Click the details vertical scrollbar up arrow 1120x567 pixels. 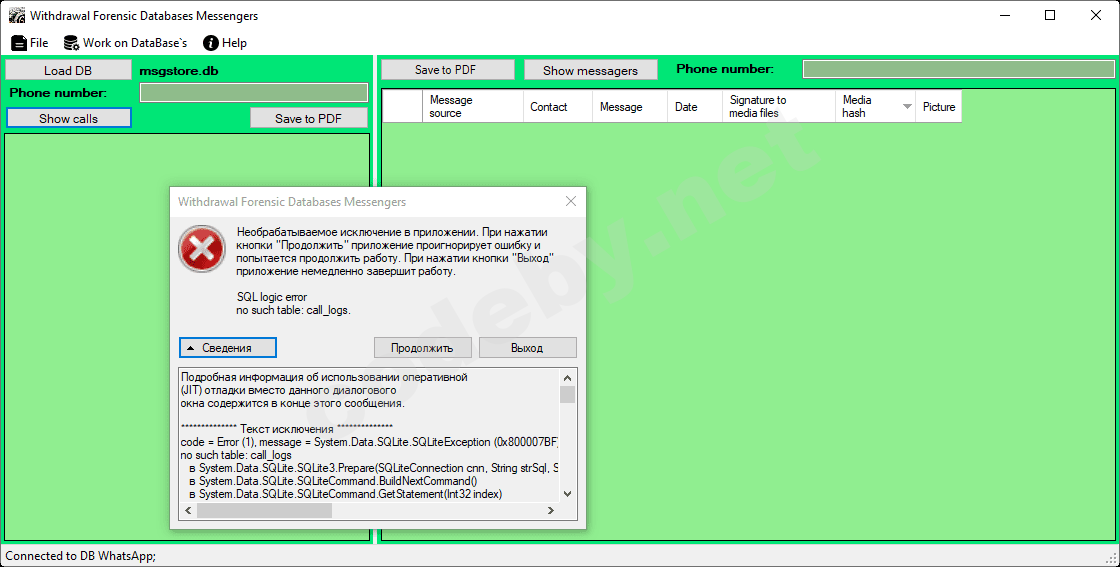click(567, 378)
